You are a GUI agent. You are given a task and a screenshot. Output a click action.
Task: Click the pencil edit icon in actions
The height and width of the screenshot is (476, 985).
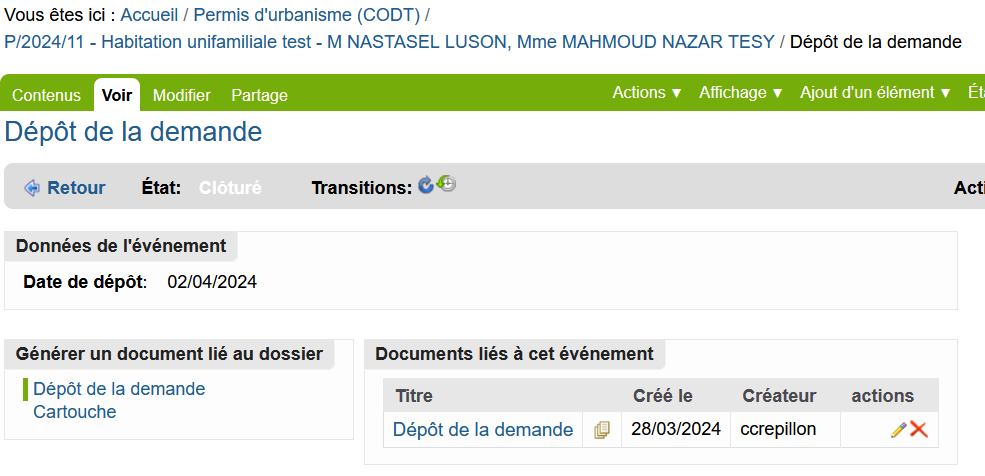click(x=899, y=430)
